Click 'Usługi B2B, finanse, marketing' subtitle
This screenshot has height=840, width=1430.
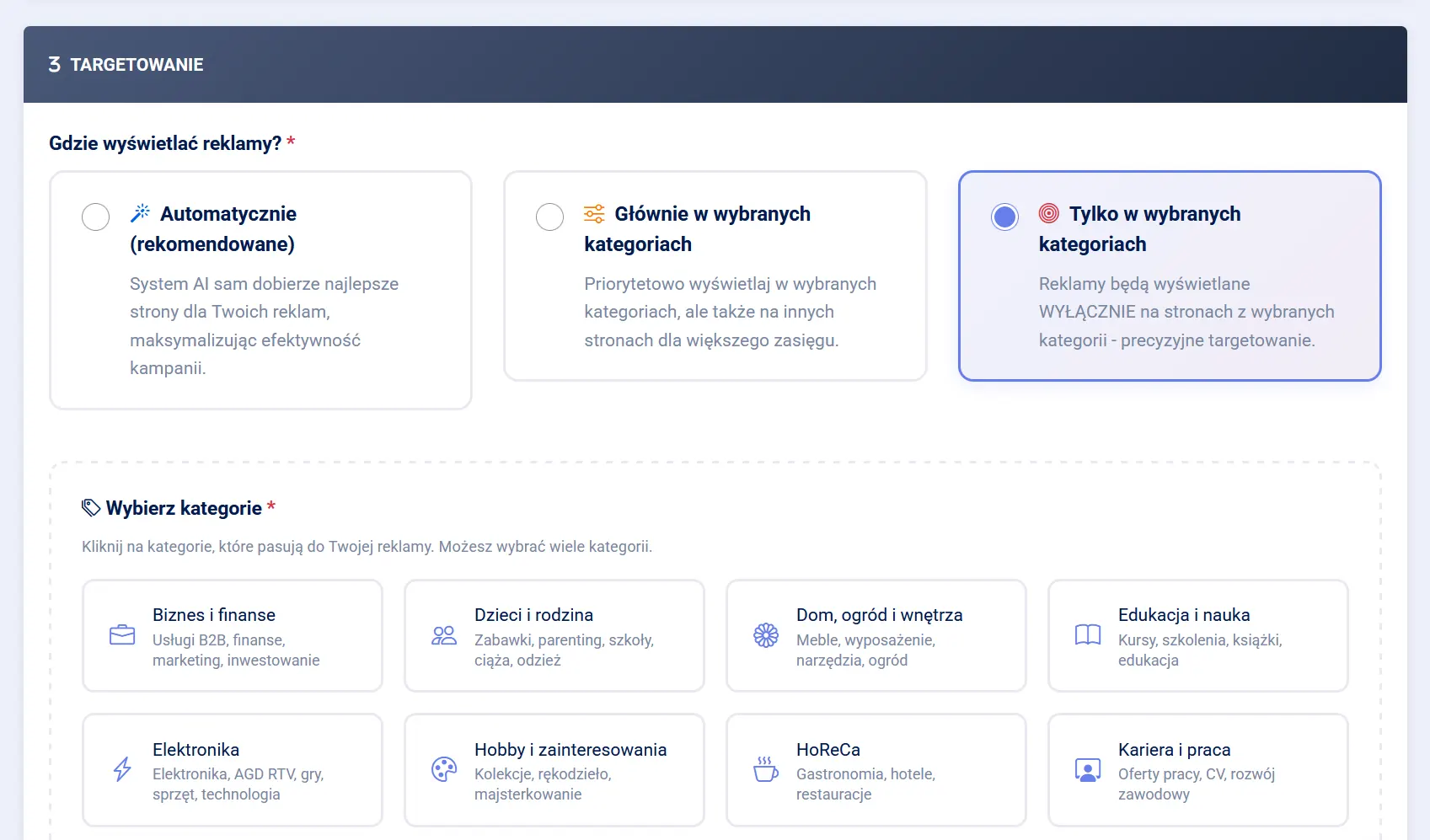point(236,650)
